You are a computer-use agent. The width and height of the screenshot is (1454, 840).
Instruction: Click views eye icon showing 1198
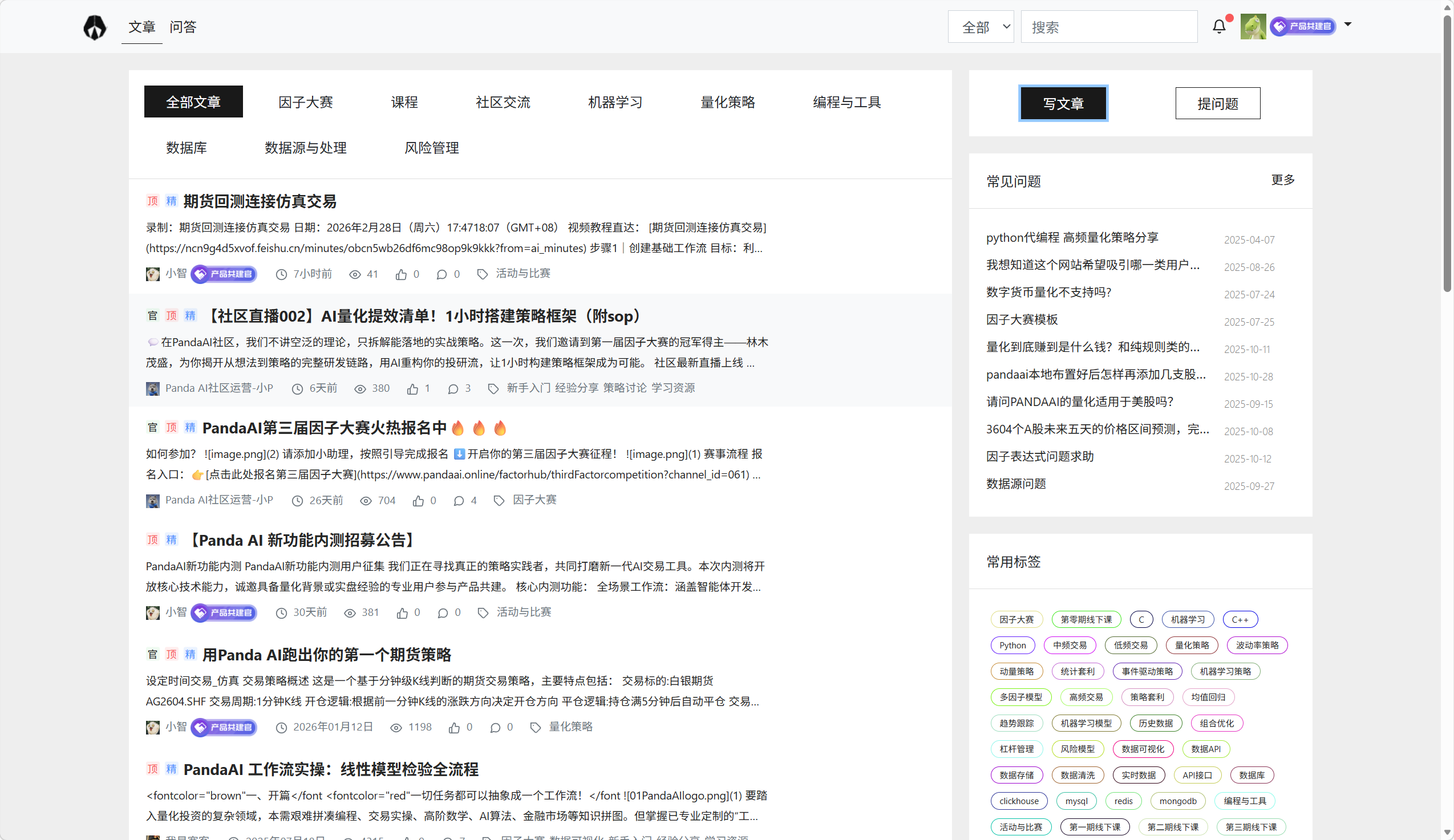(396, 728)
